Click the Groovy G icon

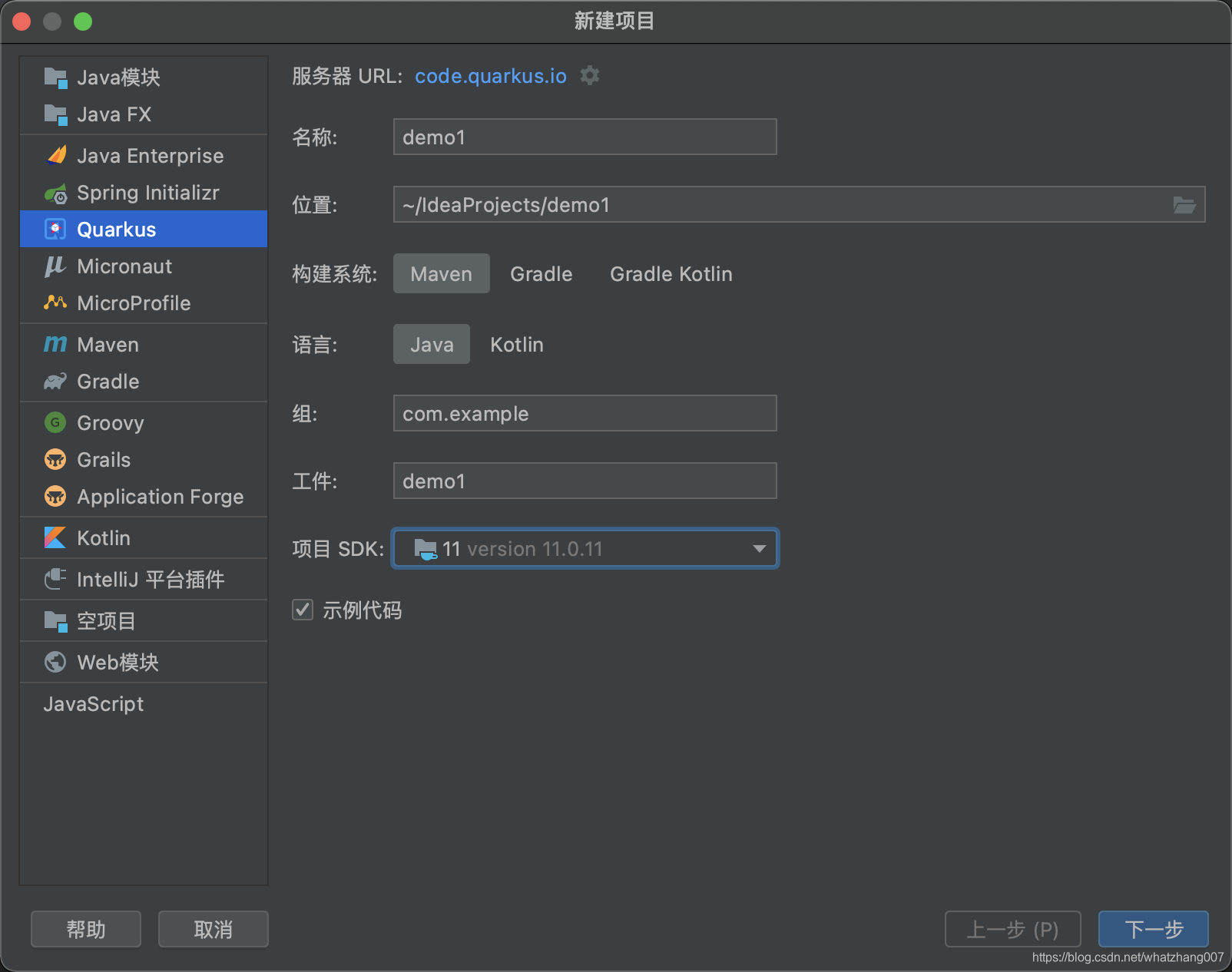(55, 422)
